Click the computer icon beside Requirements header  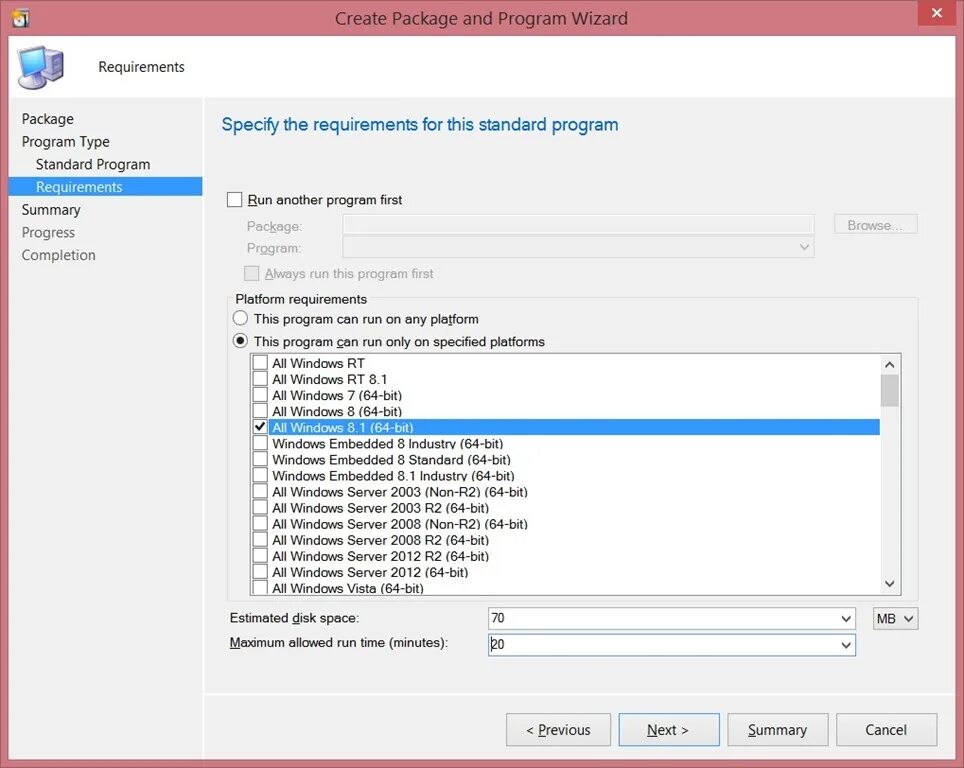click(41, 67)
